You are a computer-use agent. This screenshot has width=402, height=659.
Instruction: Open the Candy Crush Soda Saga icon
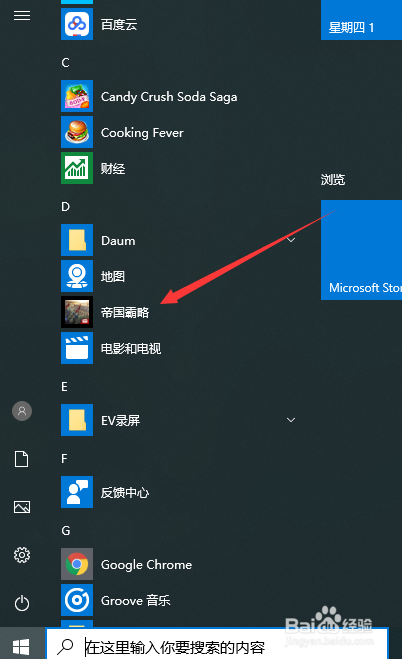click(77, 96)
